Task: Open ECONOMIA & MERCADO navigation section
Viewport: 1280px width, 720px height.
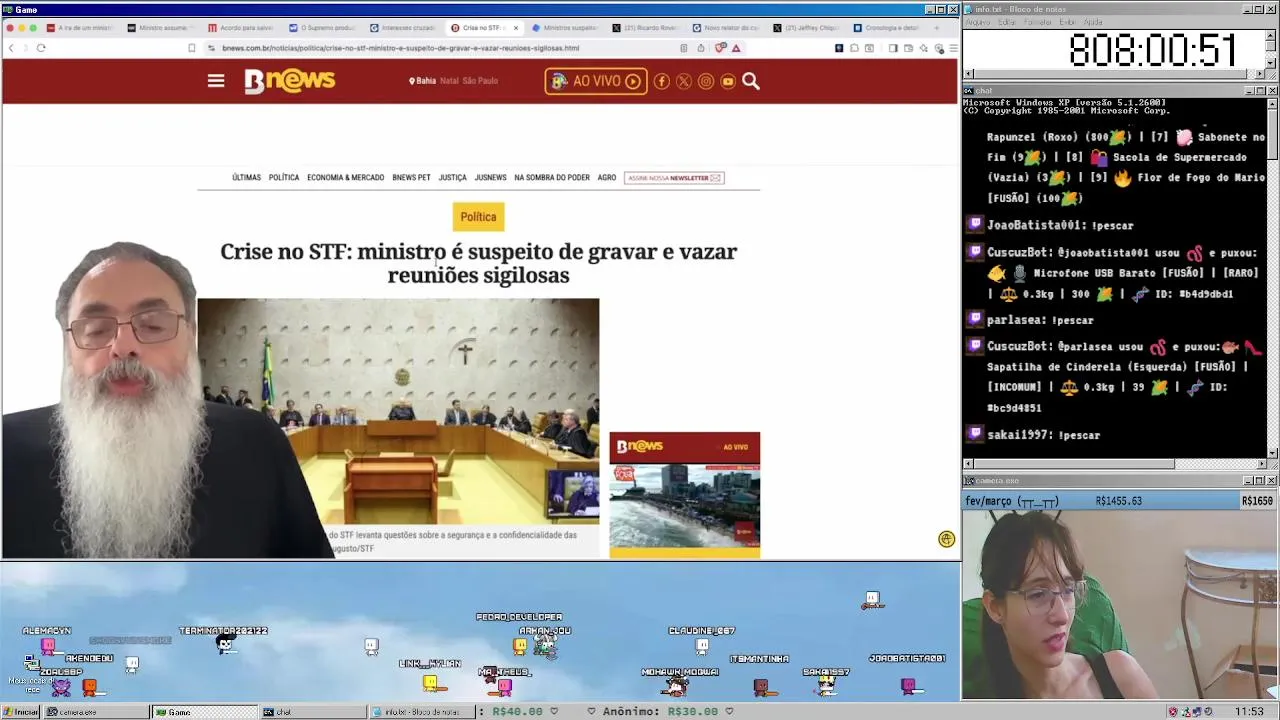Action: (346, 178)
